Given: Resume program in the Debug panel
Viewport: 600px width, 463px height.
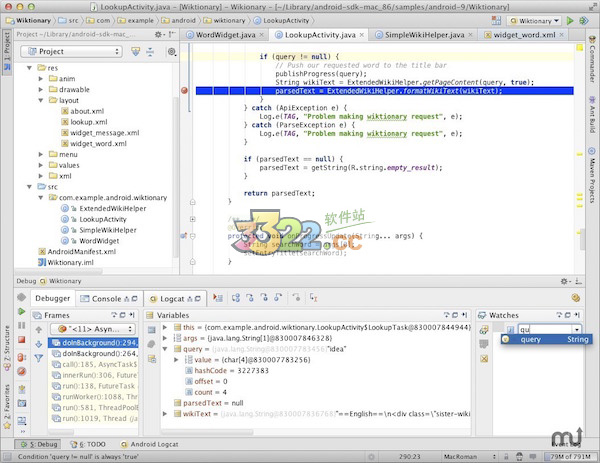Looking at the screenshot, I should point(20,312).
